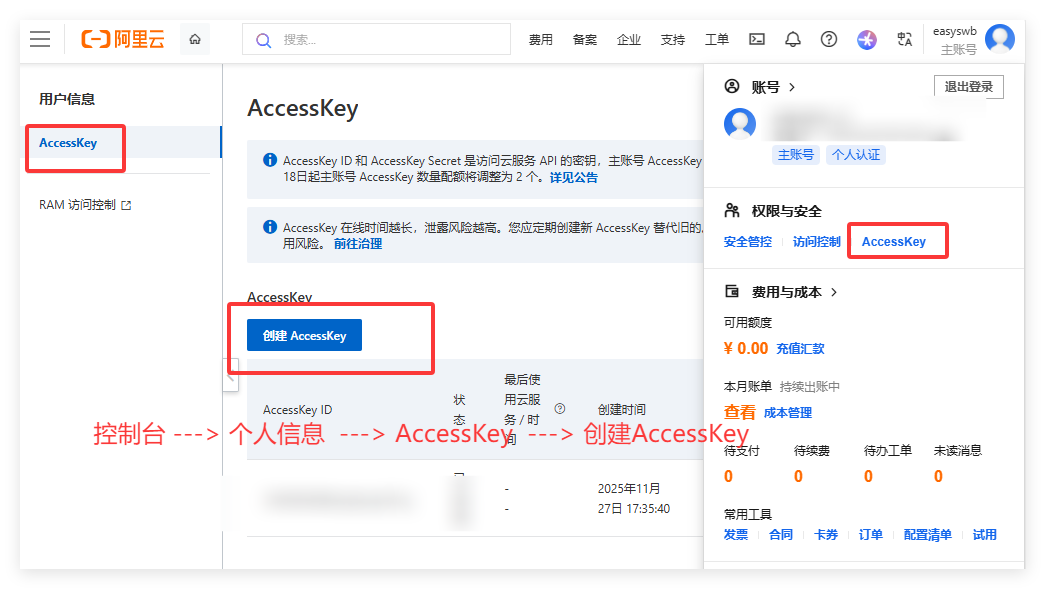This screenshot has width=1046, height=589.
Task: Open AccessKey link under 权限与安全
Action: 893,241
